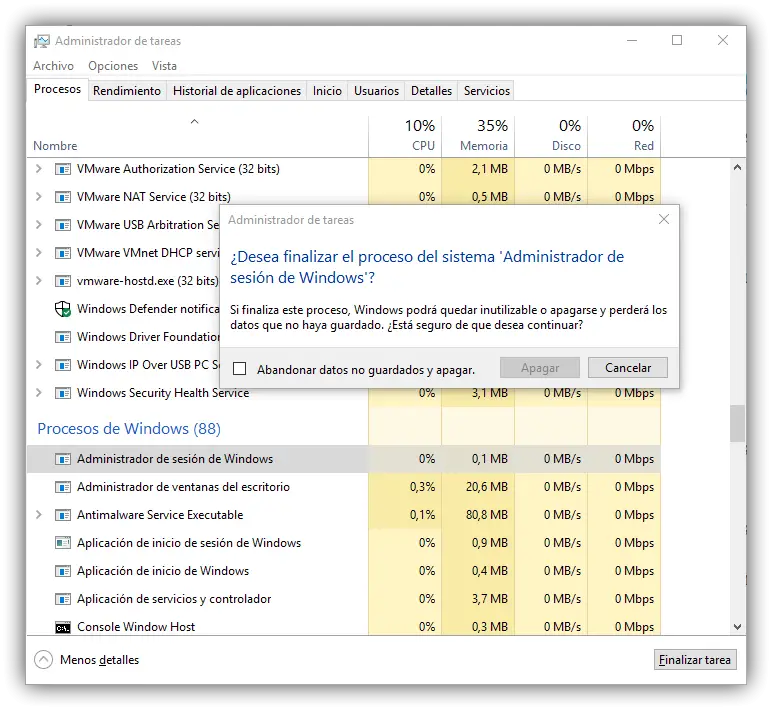Sort by the Disco column header
Viewport: 772px width, 710px height.
(551, 136)
